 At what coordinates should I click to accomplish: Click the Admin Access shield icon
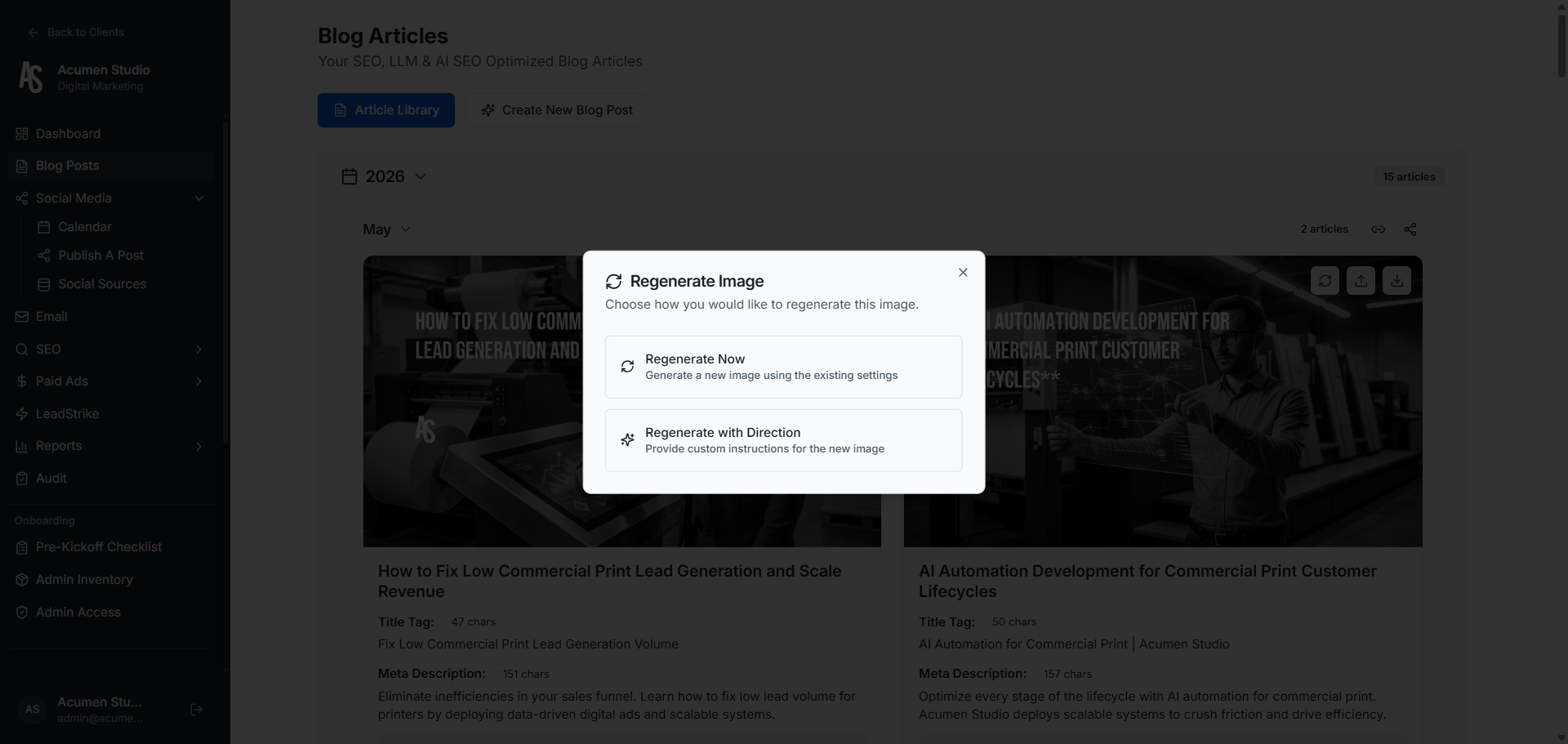(x=22, y=613)
